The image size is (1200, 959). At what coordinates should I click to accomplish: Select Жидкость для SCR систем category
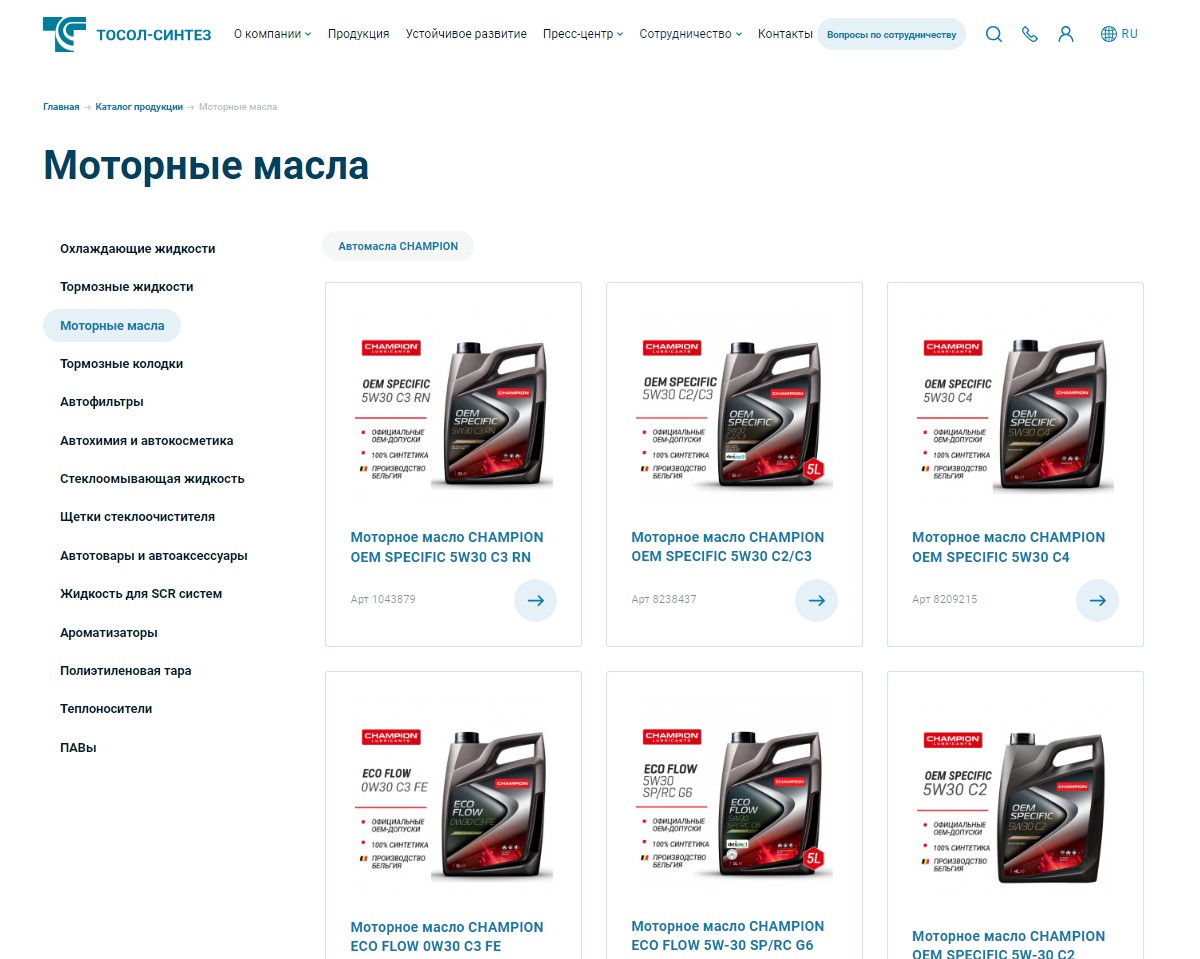coord(141,594)
